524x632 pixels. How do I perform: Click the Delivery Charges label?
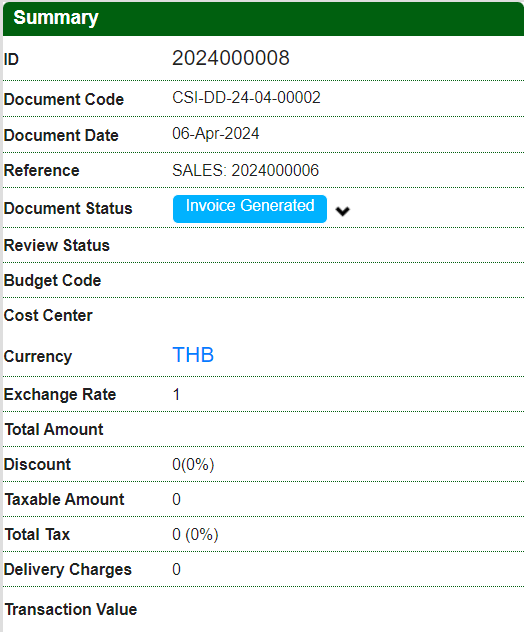coord(68,570)
